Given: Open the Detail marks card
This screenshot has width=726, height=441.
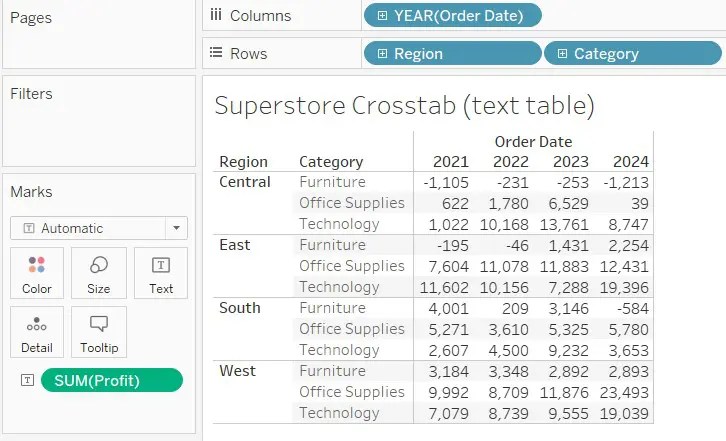Looking at the screenshot, I should [37, 332].
